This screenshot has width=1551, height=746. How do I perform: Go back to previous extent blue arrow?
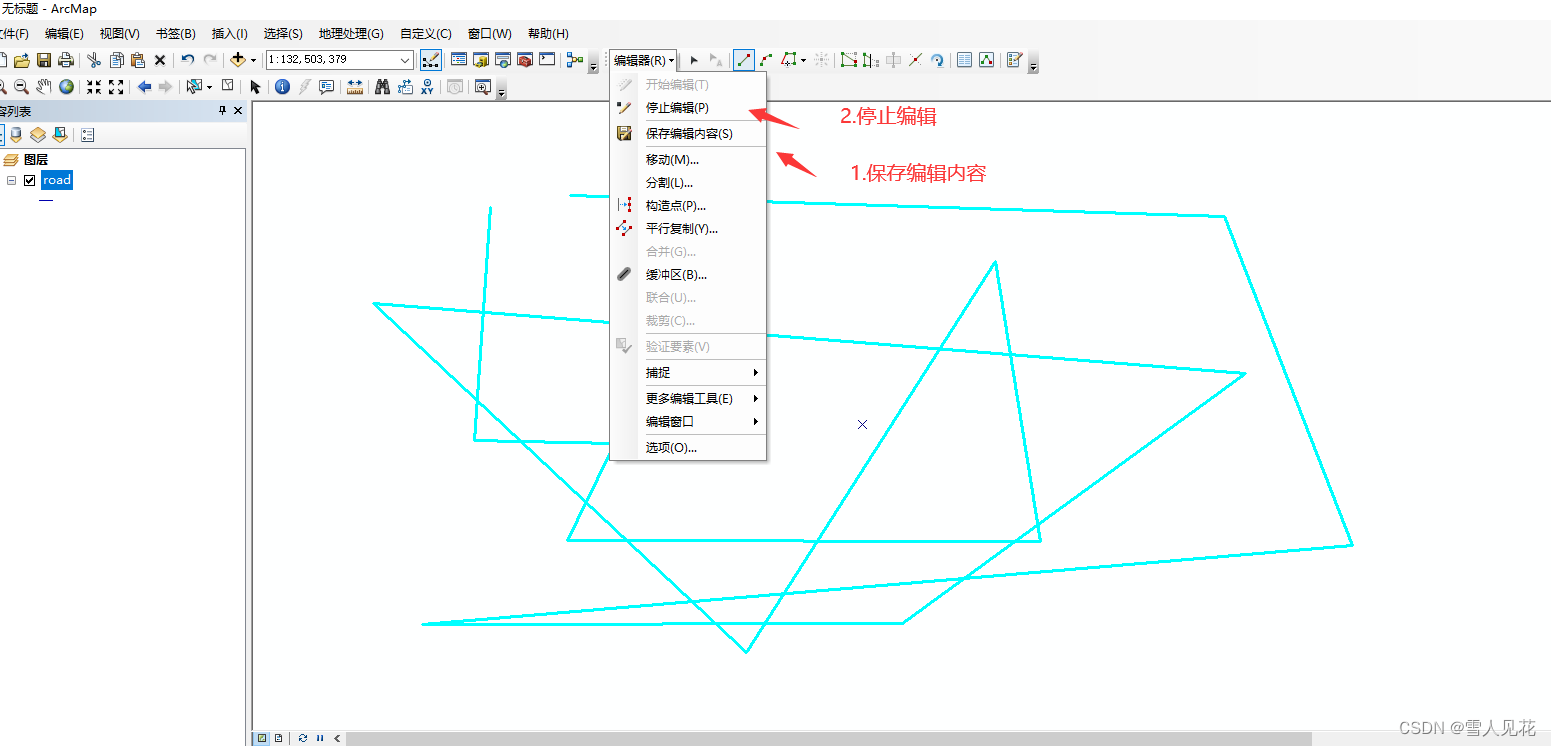(x=144, y=87)
